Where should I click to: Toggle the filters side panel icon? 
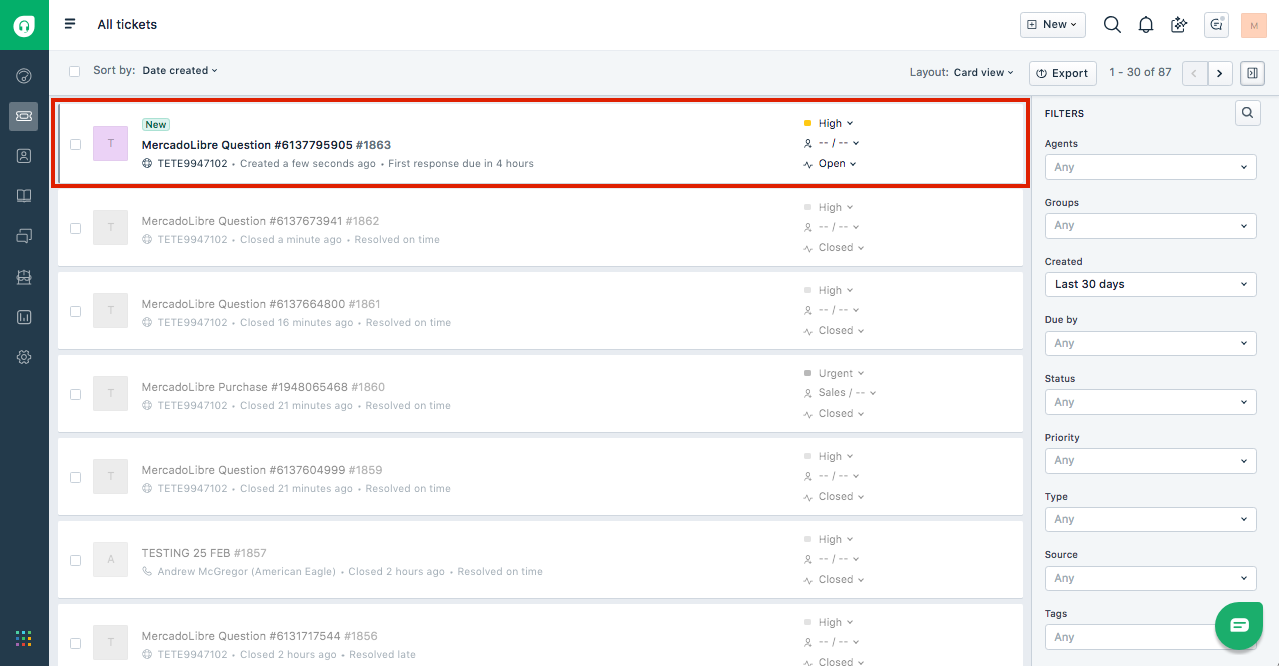coord(1252,73)
